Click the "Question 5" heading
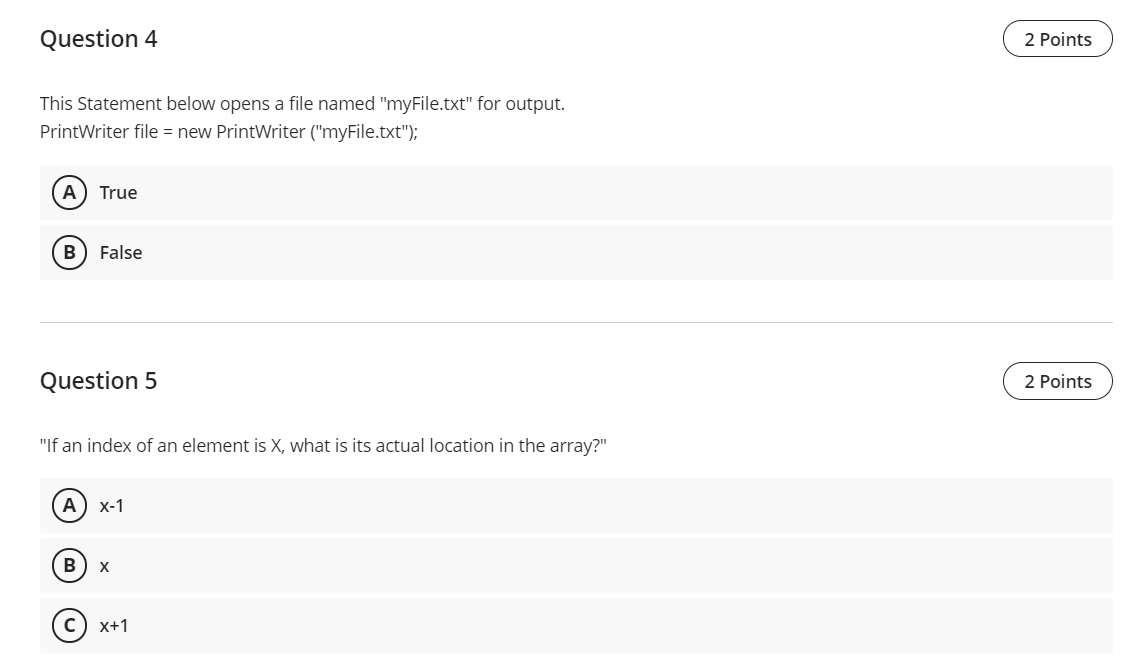Viewport: 1137px width, 667px height. [x=99, y=381]
